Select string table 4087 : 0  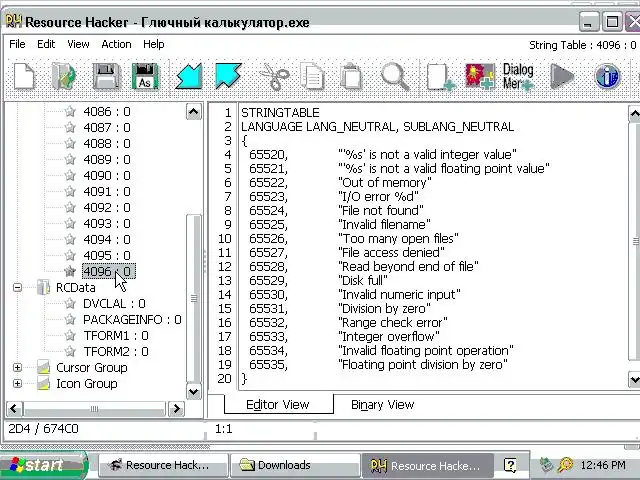click(x=107, y=127)
